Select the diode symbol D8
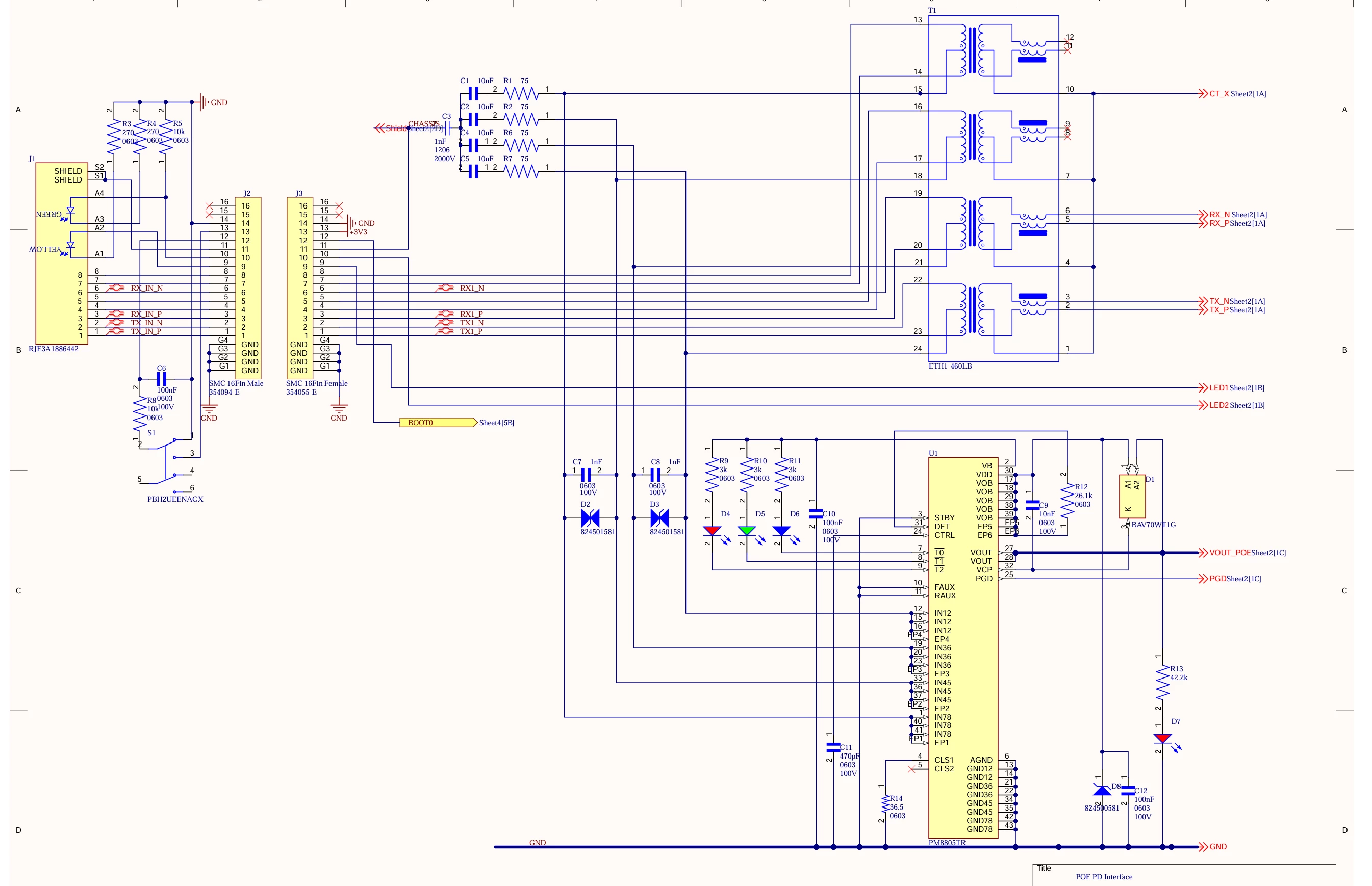This screenshot has height=886, width=1372. 1102,790
